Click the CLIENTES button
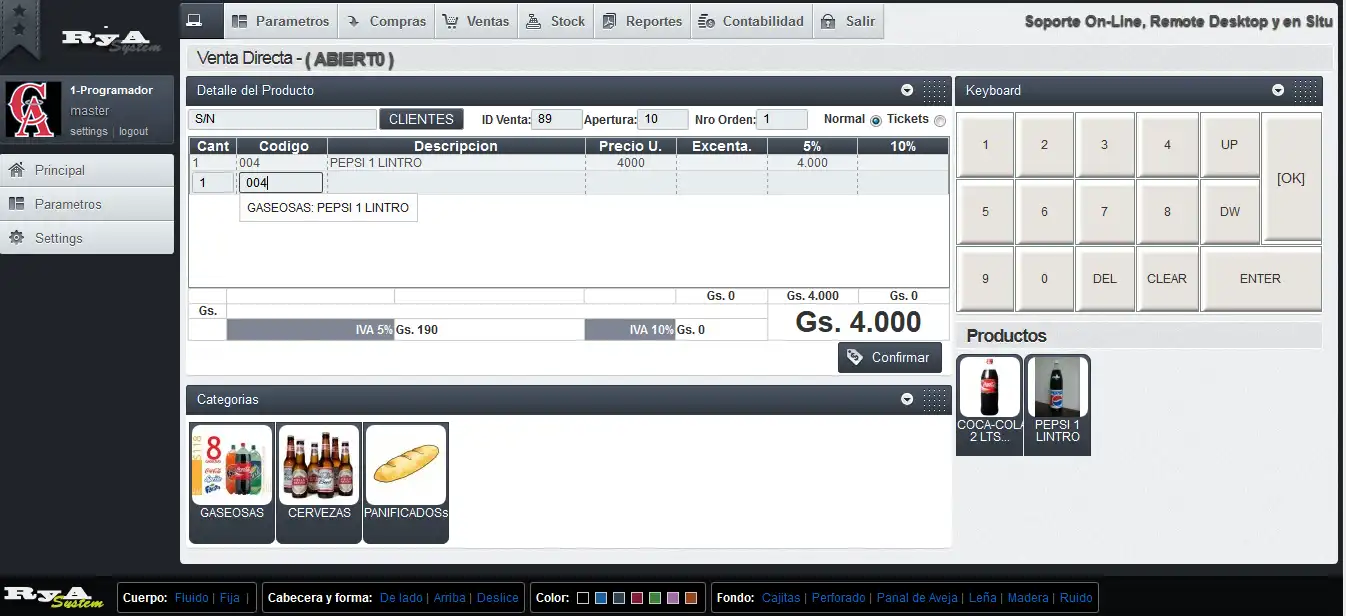 click(x=421, y=119)
